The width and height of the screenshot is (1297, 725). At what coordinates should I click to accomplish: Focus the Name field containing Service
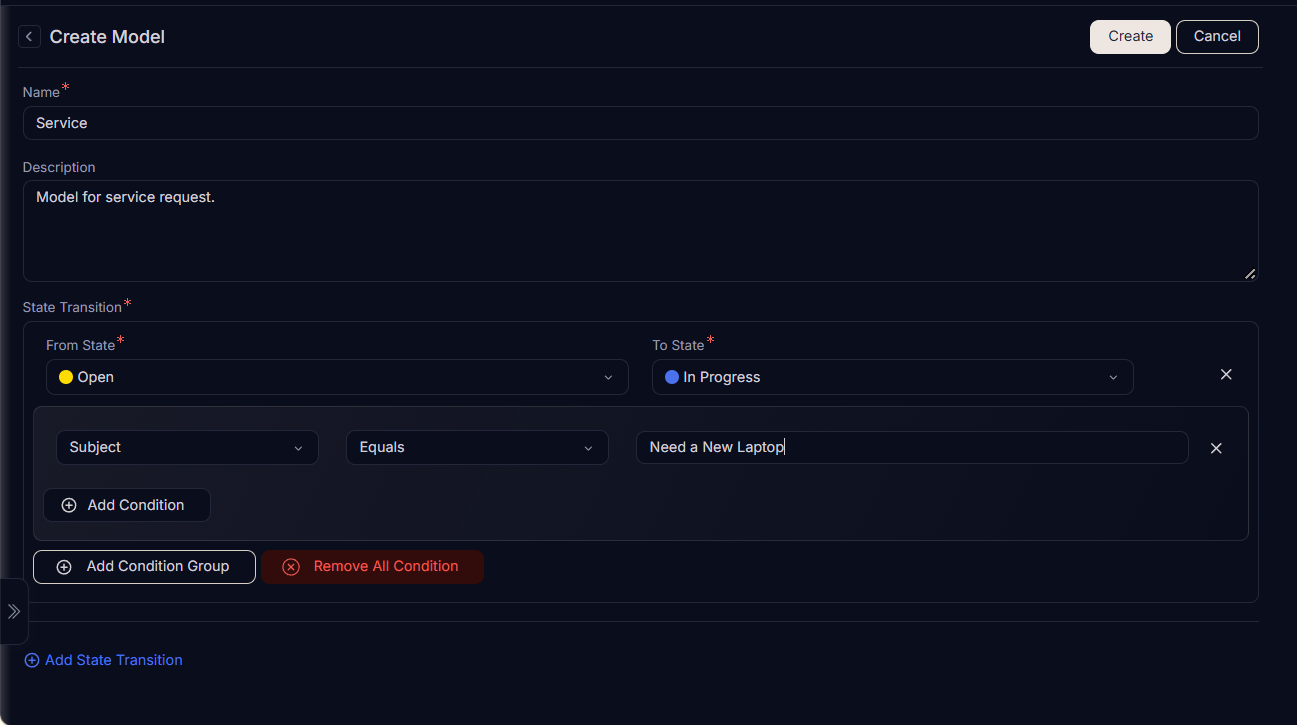tap(640, 123)
